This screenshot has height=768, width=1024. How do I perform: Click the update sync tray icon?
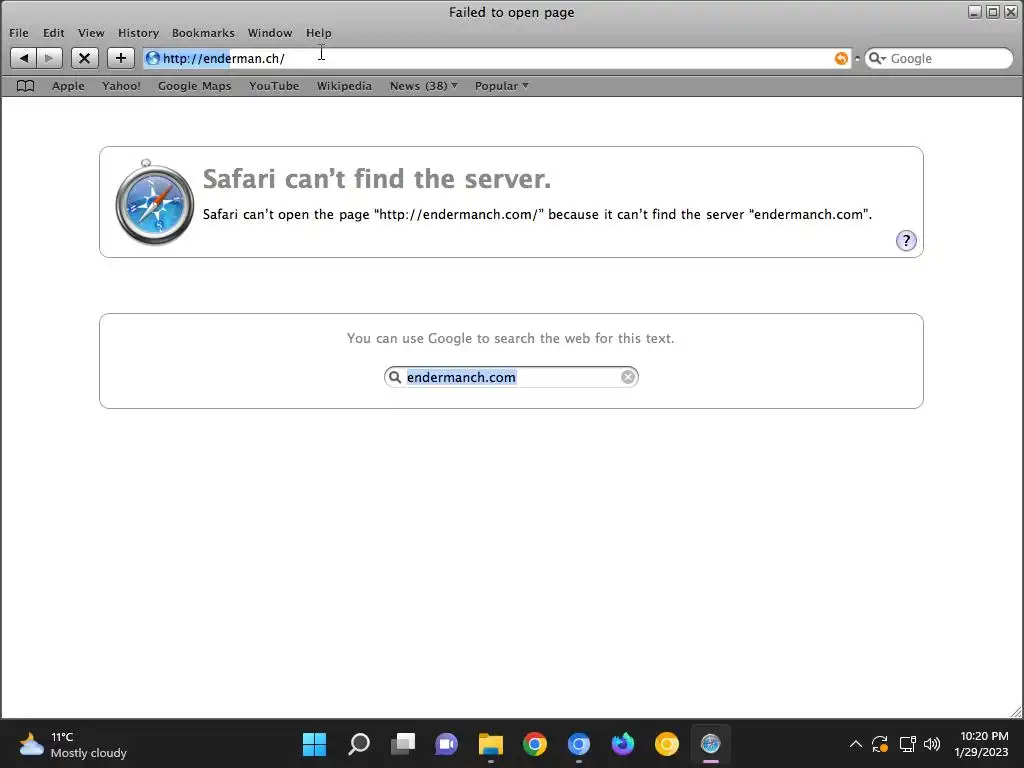pos(880,744)
